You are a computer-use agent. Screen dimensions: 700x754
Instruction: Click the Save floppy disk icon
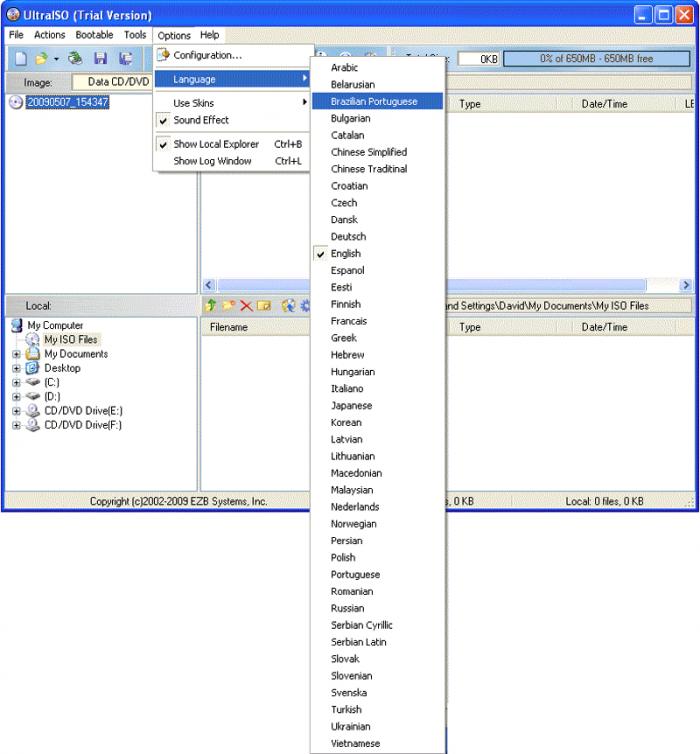click(x=100, y=58)
